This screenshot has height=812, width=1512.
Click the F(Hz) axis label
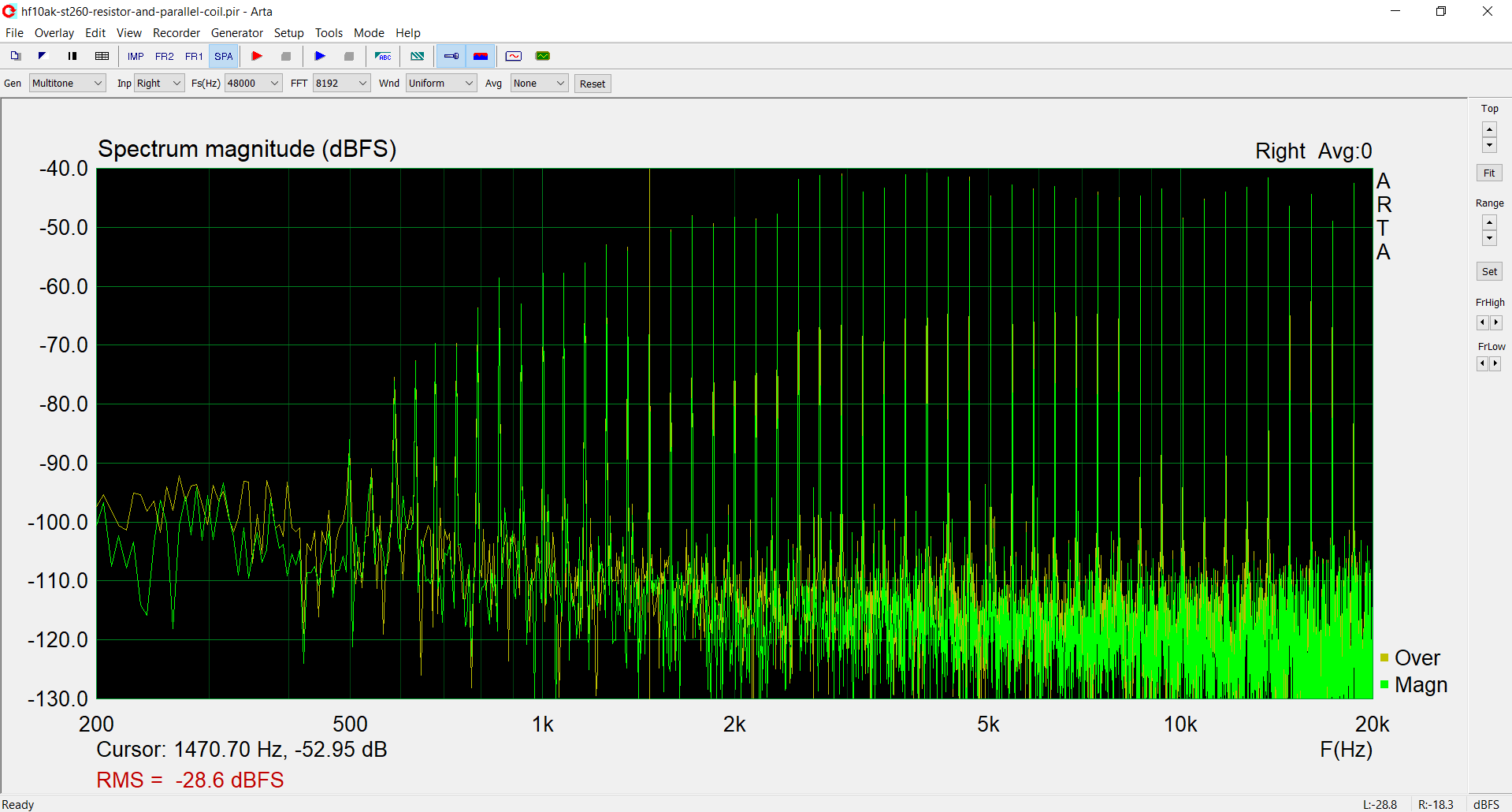pyautogui.click(x=1346, y=749)
